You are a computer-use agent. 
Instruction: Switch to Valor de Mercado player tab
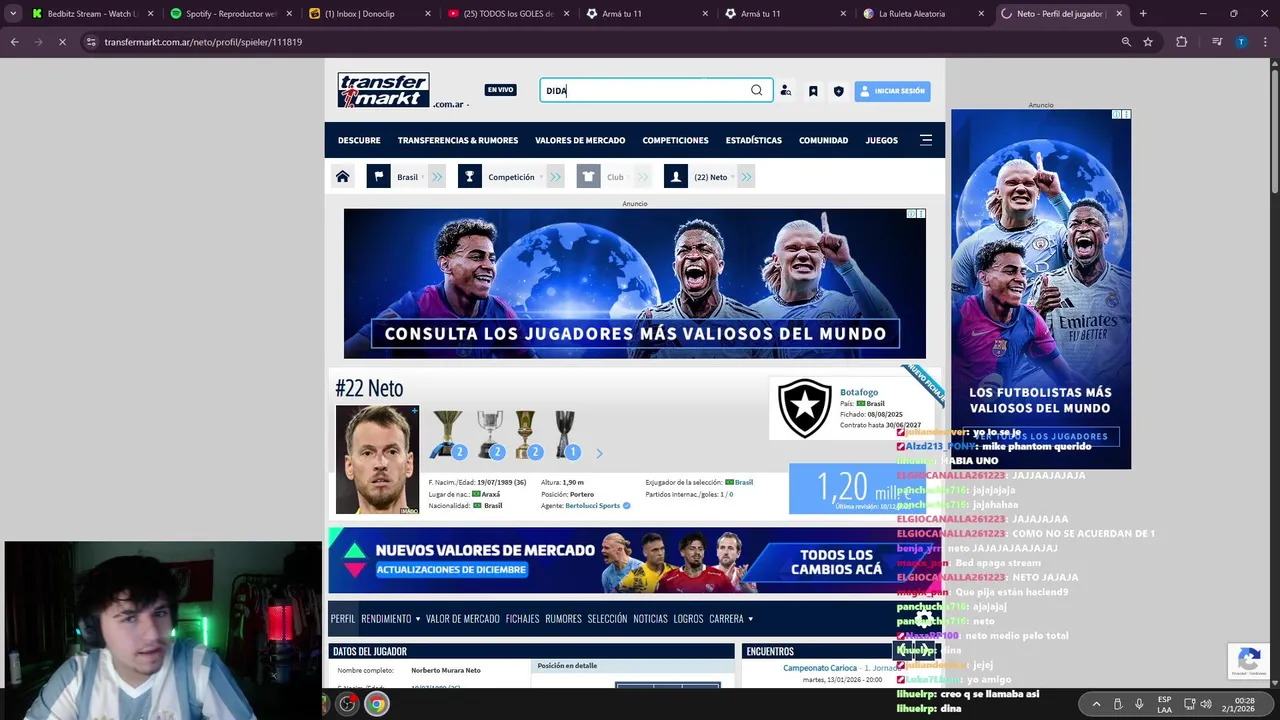point(463,619)
